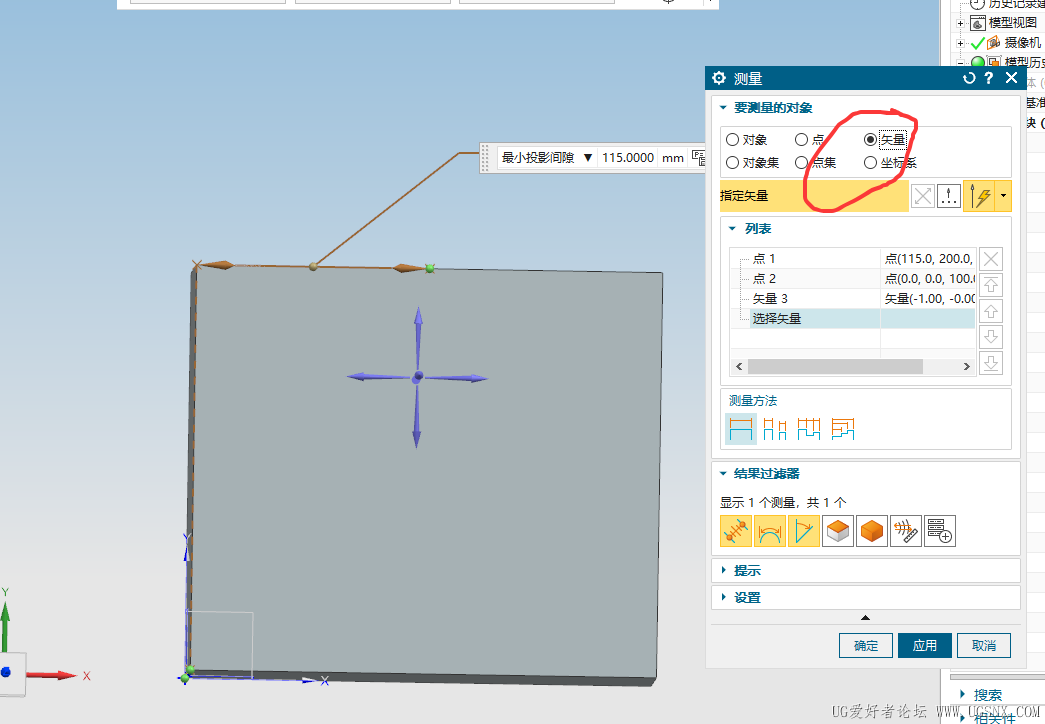Screen dimensions: 1045x724
Task: Collapse the 结果过滤器 section
Action: click(723, 474)
